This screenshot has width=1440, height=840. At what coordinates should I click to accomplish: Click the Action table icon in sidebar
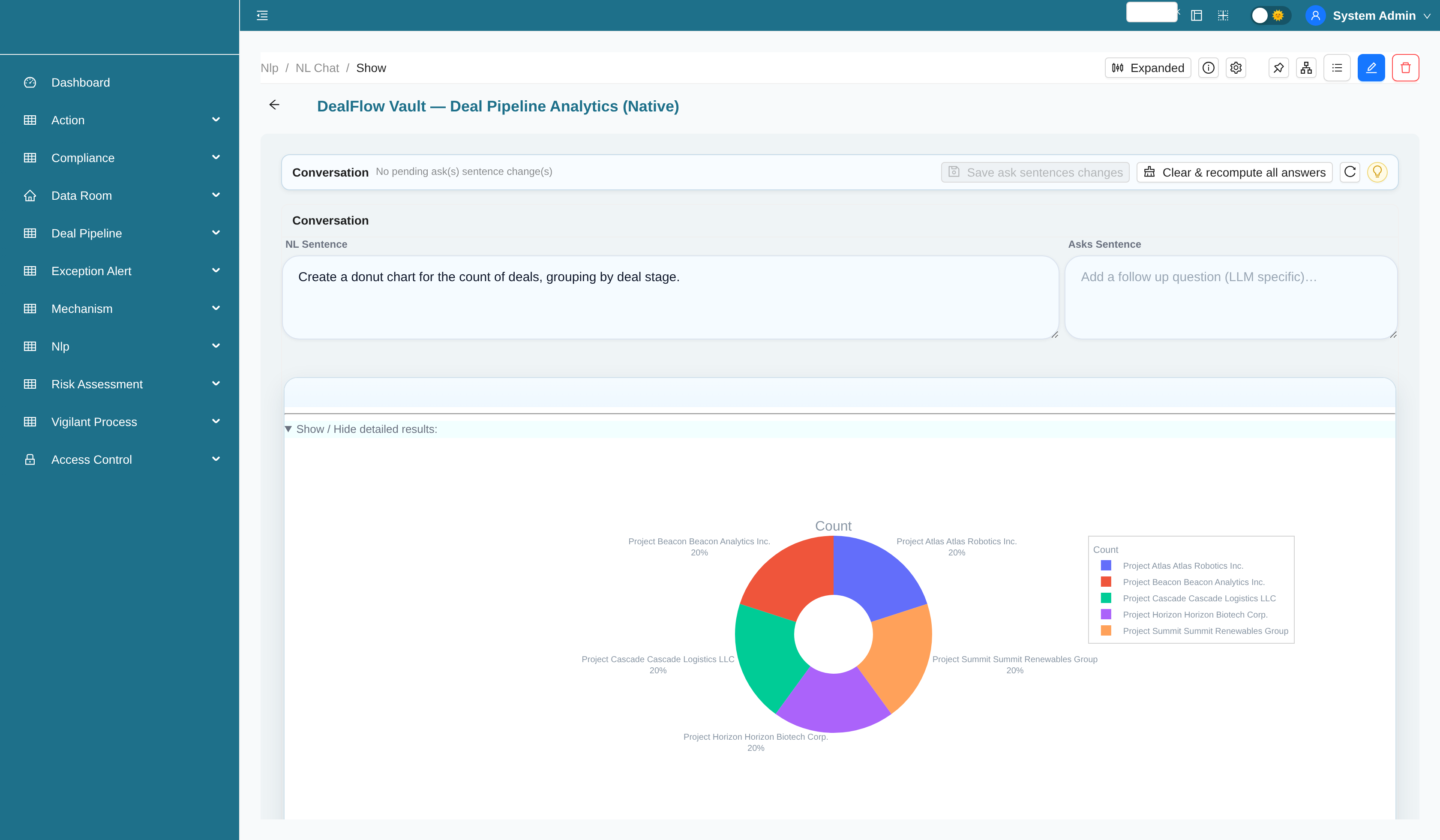pyautogui.click(x=30, y=120)
